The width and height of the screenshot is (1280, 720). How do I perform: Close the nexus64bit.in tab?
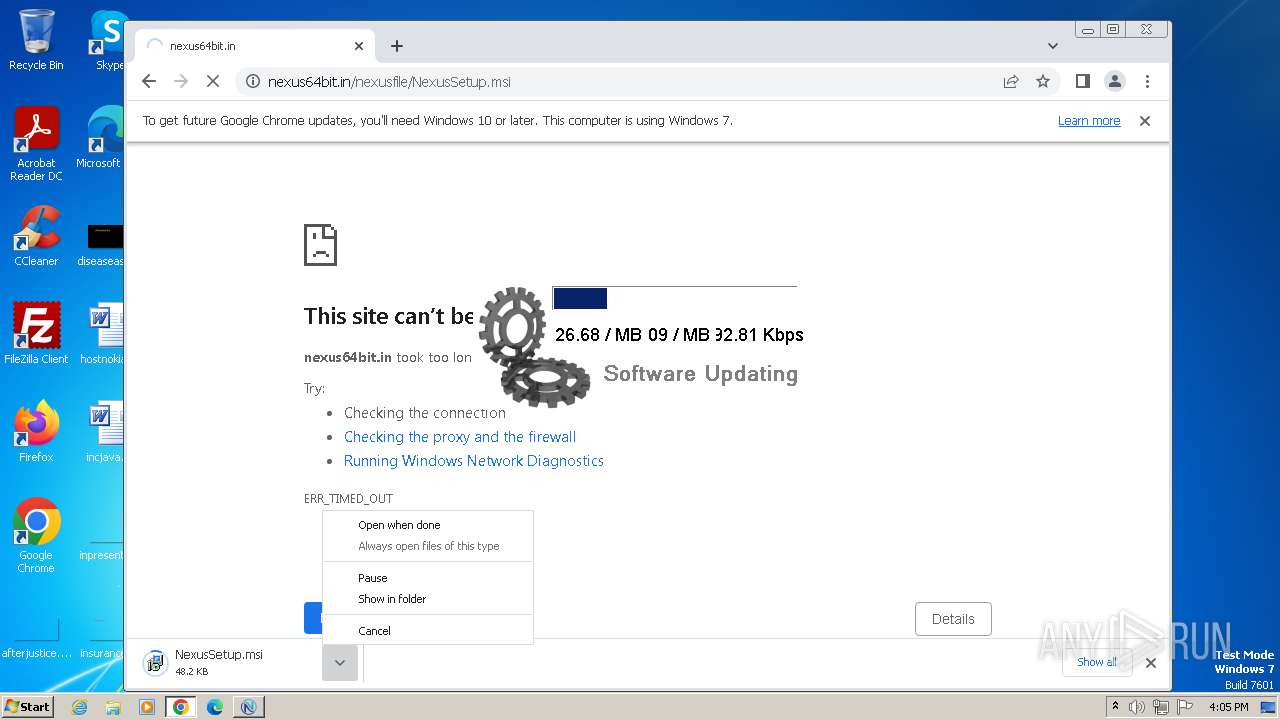[359, 46]
